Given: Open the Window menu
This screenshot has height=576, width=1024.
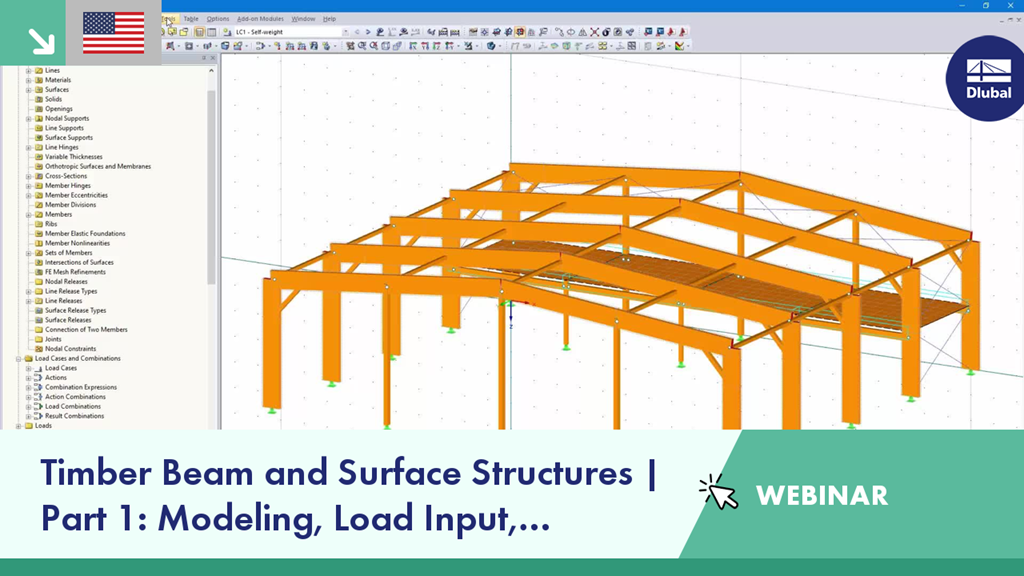Looking at the screenshot, I should coord(303,19).
